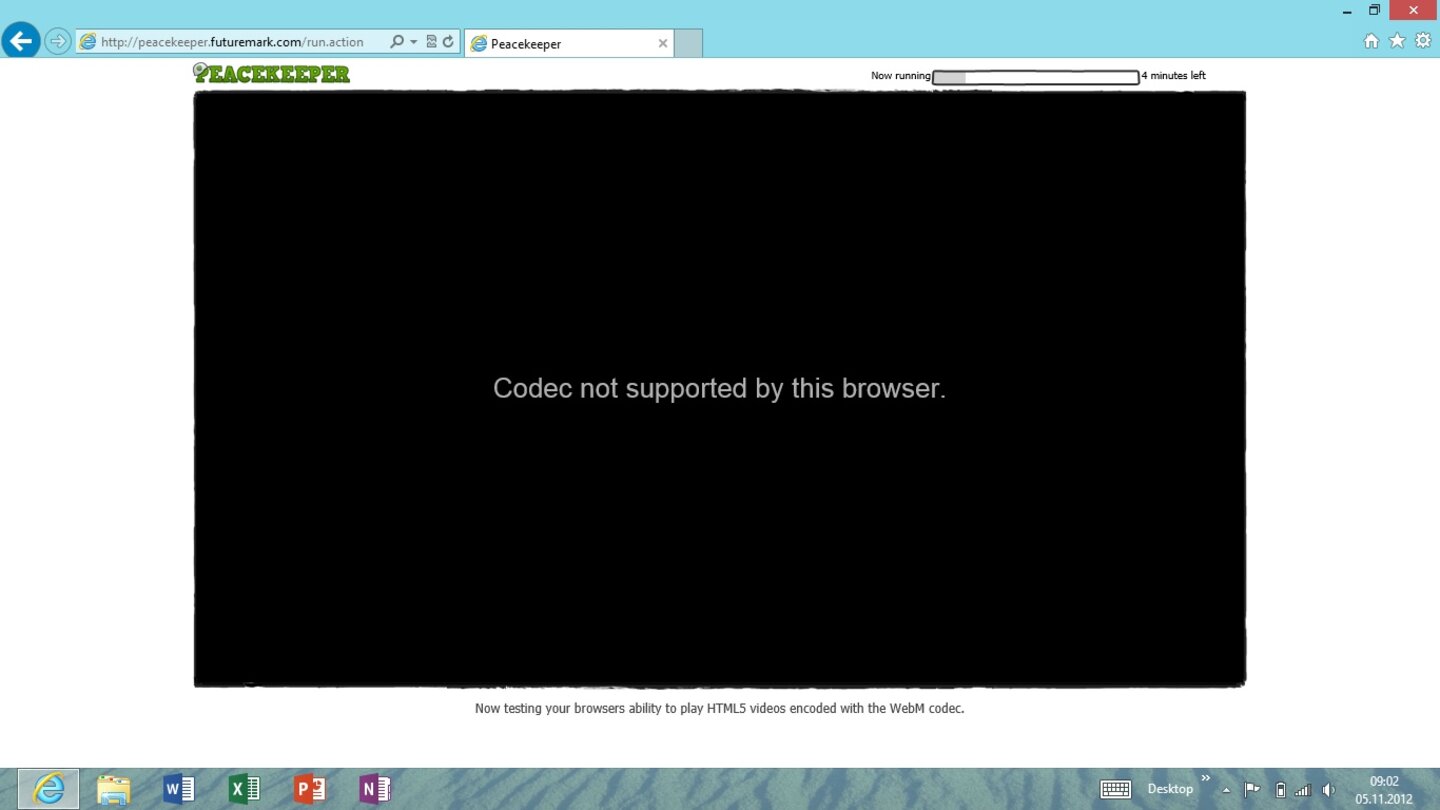Viewport: 1440px width, 810px height.
Task: Click the search magnifier in address bar
Action: point(397,42)
